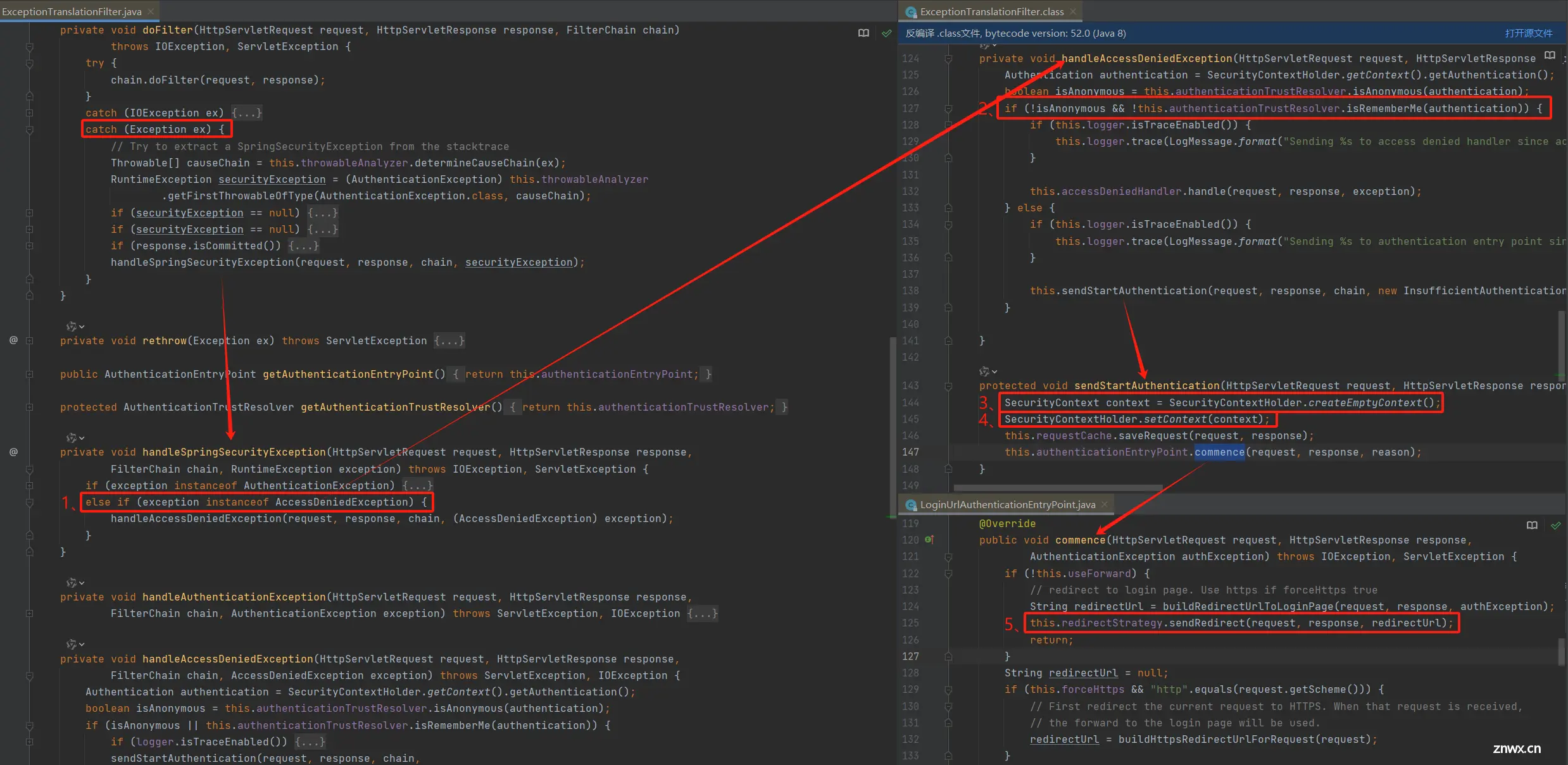Click line number 127 in .class pane gutter
This screenshot has height=765, width=1568.
pyautogui.click(x=910, y=108)
